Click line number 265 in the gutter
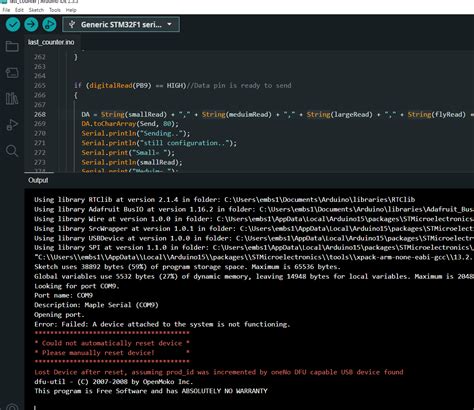Viewport: 474px width, 410px height. tap(40, 85)
